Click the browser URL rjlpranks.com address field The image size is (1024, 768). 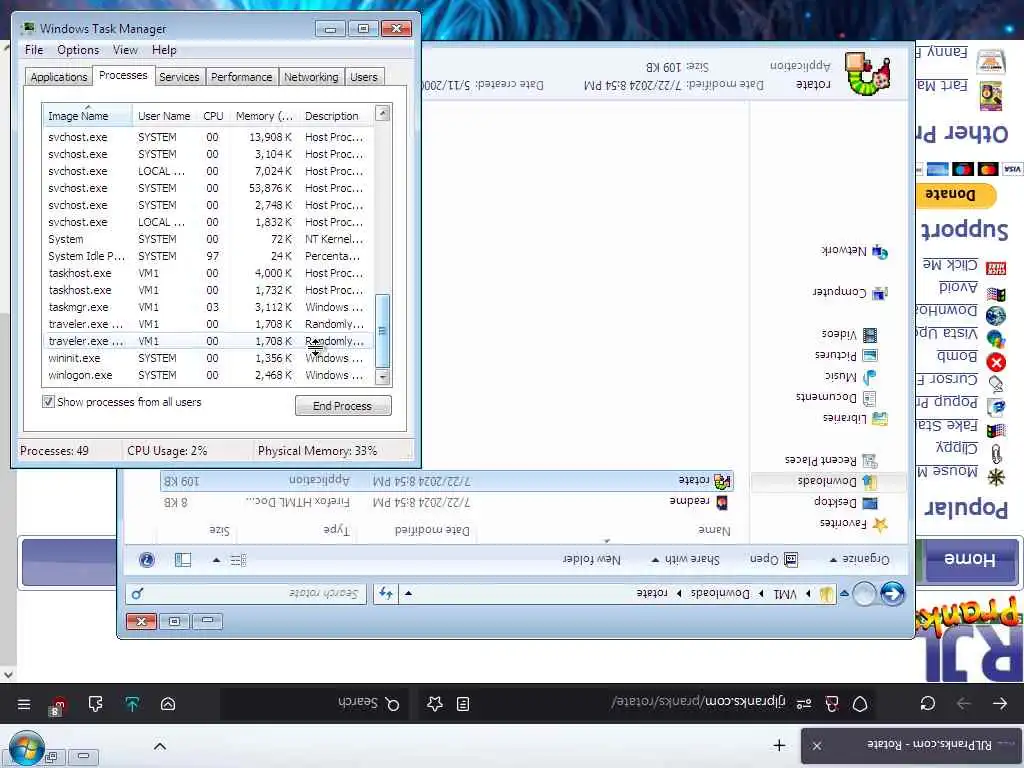pos(699,703)
